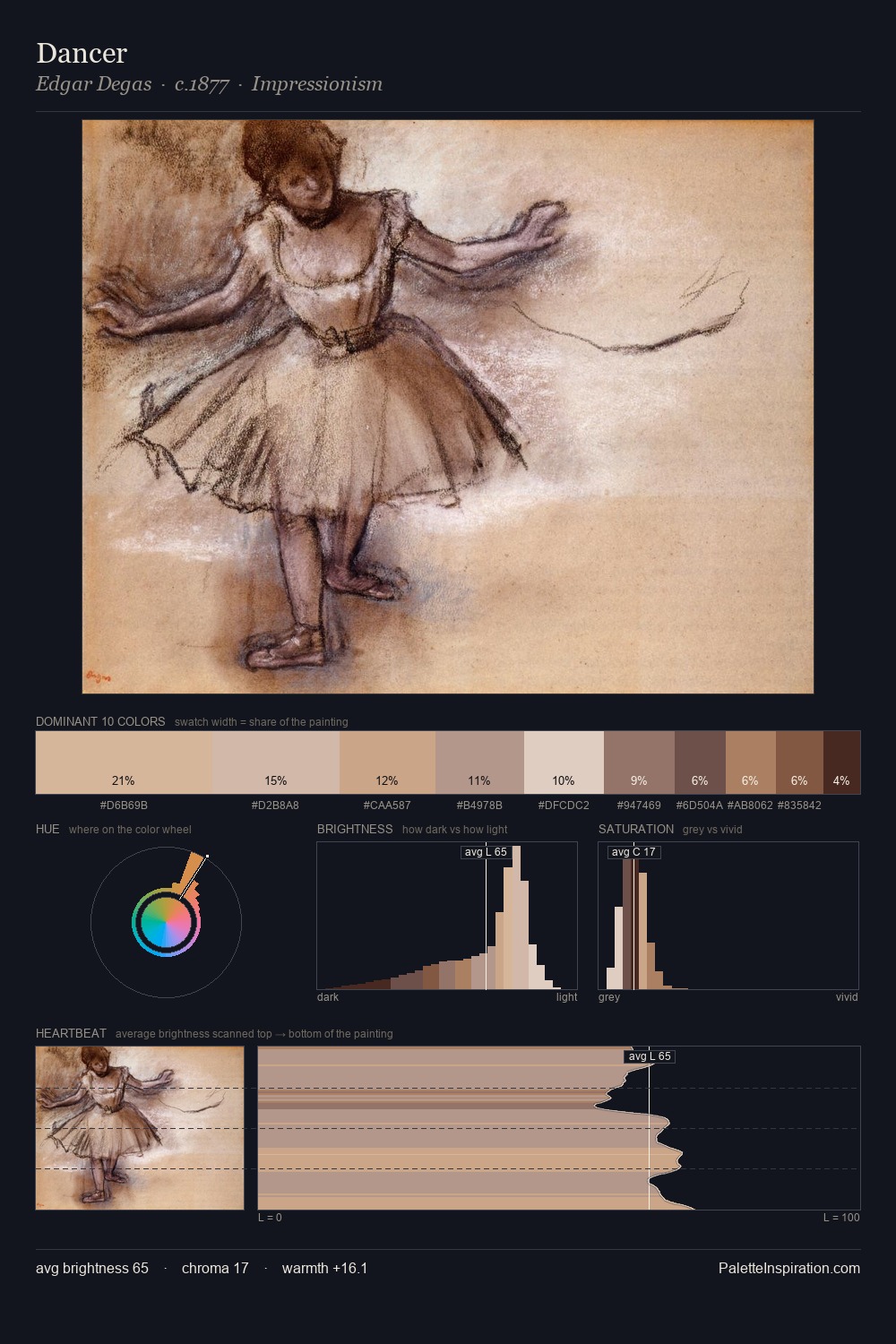Viewport: 896px width, 1344px height.
Task: Click the 'HUE' section heading
Action: click(x=47, y=829)
